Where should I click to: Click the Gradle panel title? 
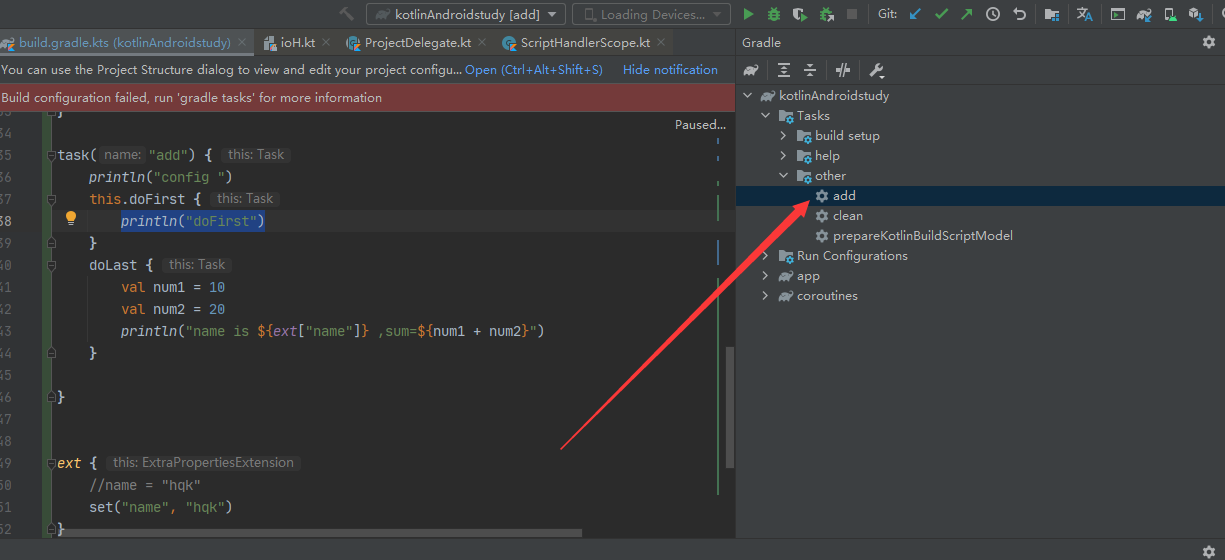(x=762, y=42)
